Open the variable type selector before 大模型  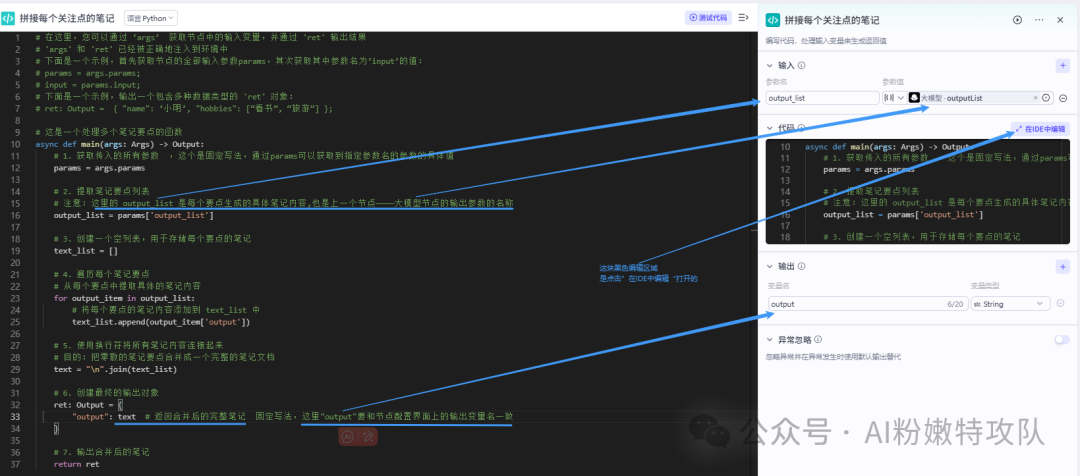coord(893,98)
